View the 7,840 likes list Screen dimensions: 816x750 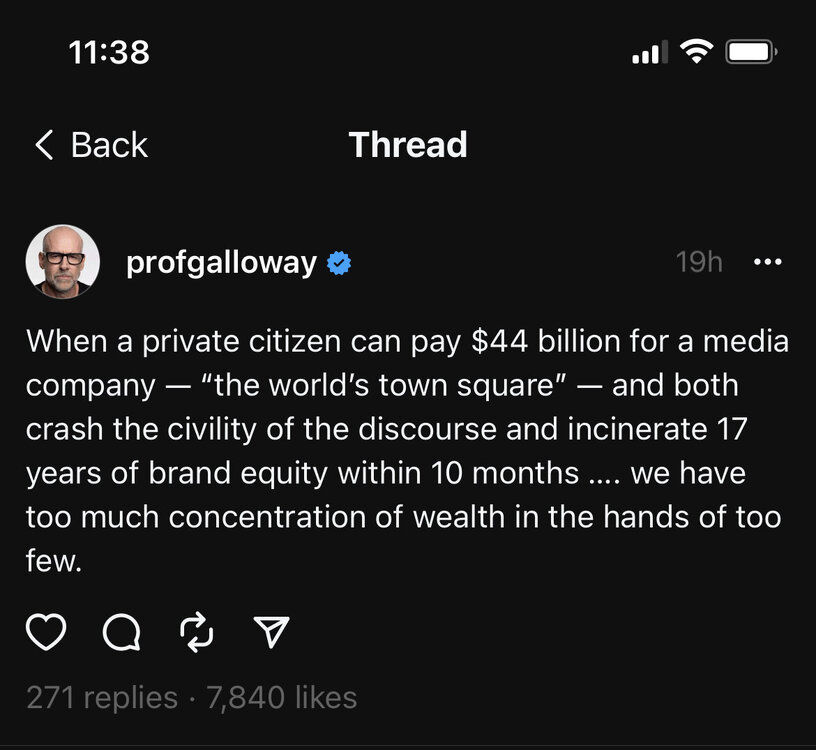click(x=281, y=697)
